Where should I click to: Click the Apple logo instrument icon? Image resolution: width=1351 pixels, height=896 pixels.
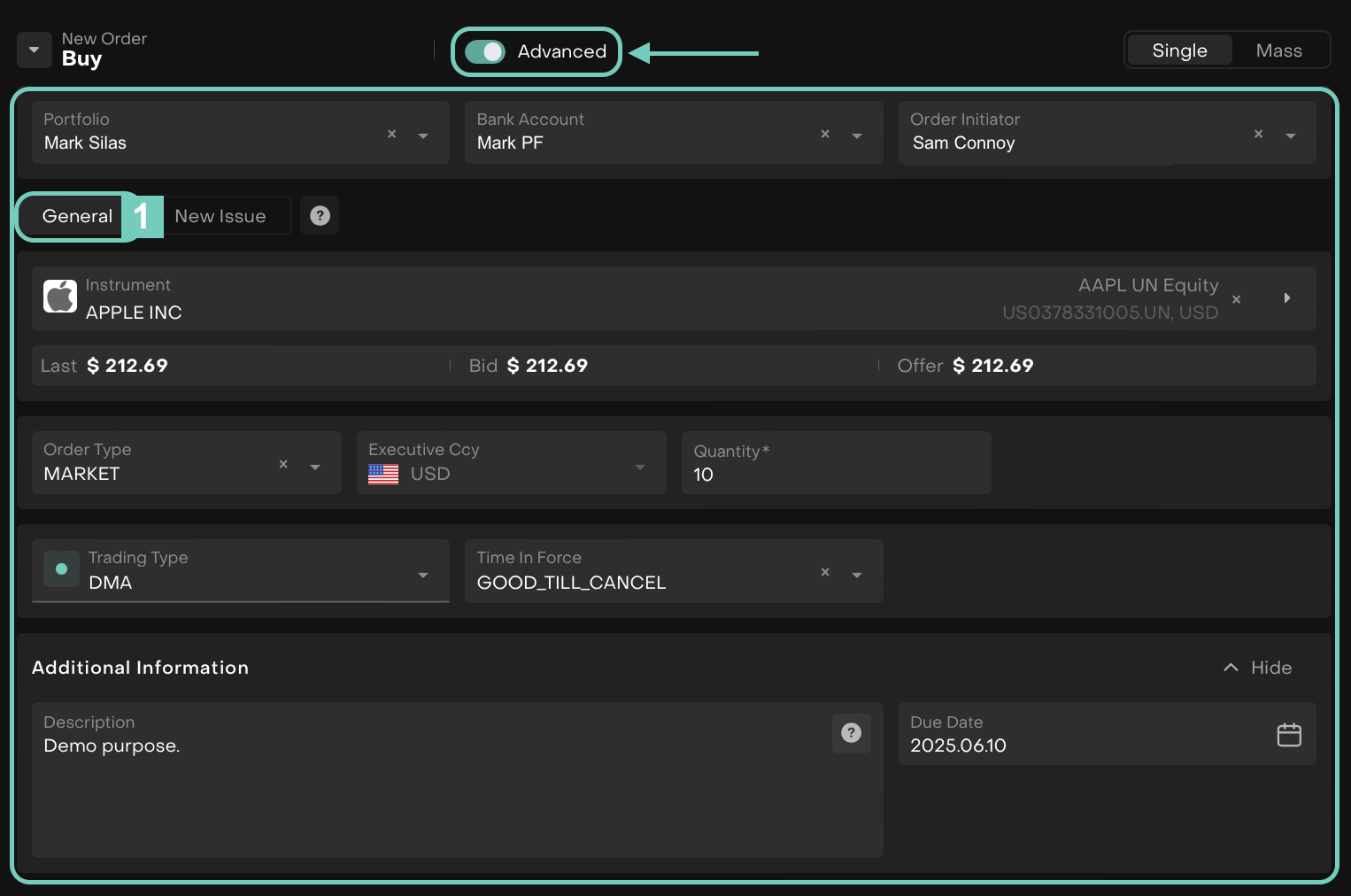click(x=60, y=297)
